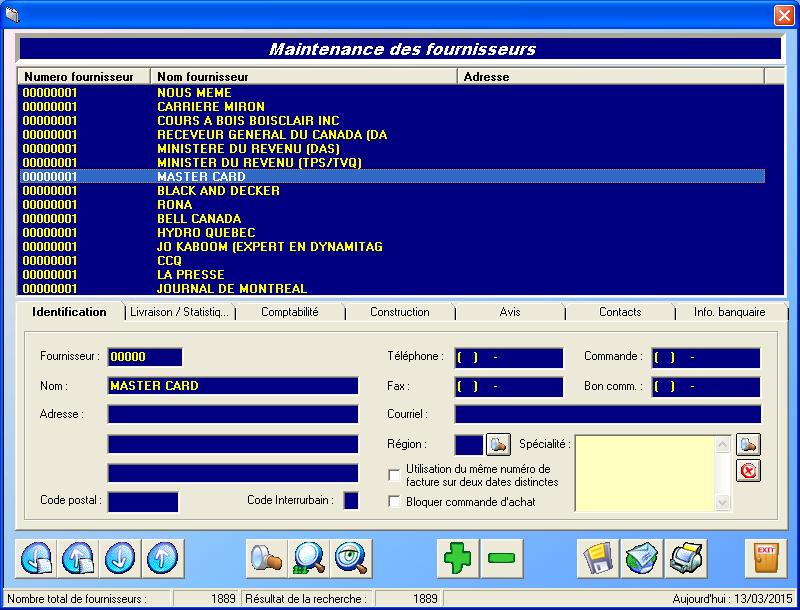800x610 pixels.
Task: Enable Bloquer commande d'achat checkbox
Action: [395, 502]
